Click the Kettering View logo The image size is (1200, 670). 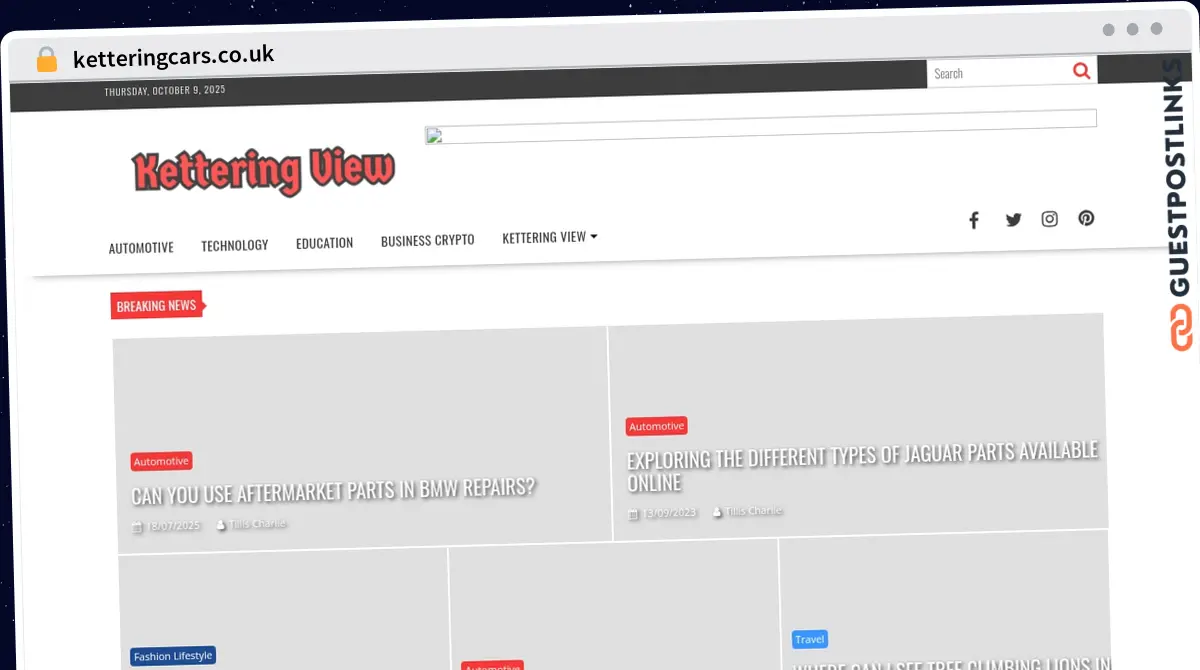point(264,172)
